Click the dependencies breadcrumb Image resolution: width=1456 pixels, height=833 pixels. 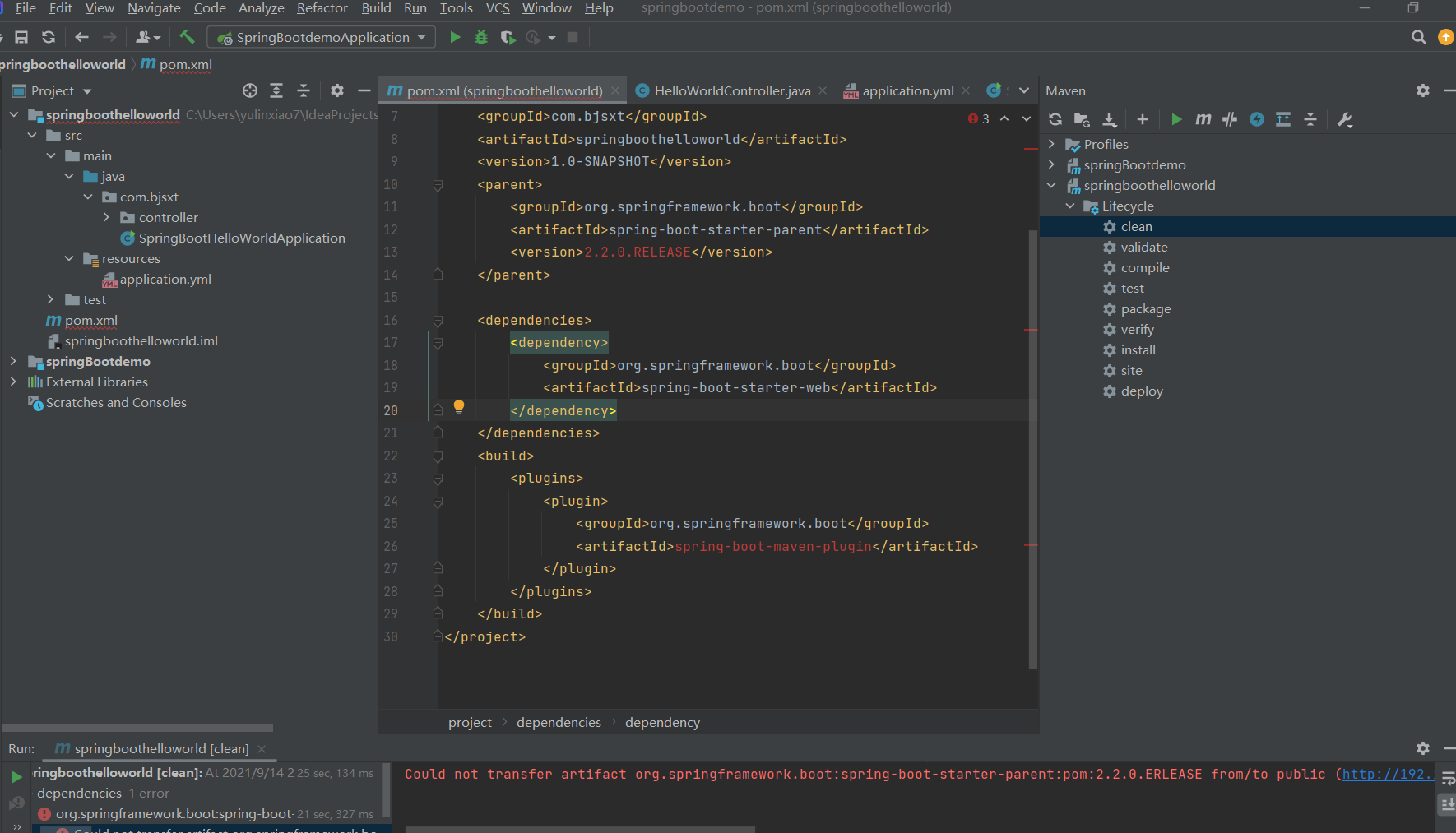point(559,722)
